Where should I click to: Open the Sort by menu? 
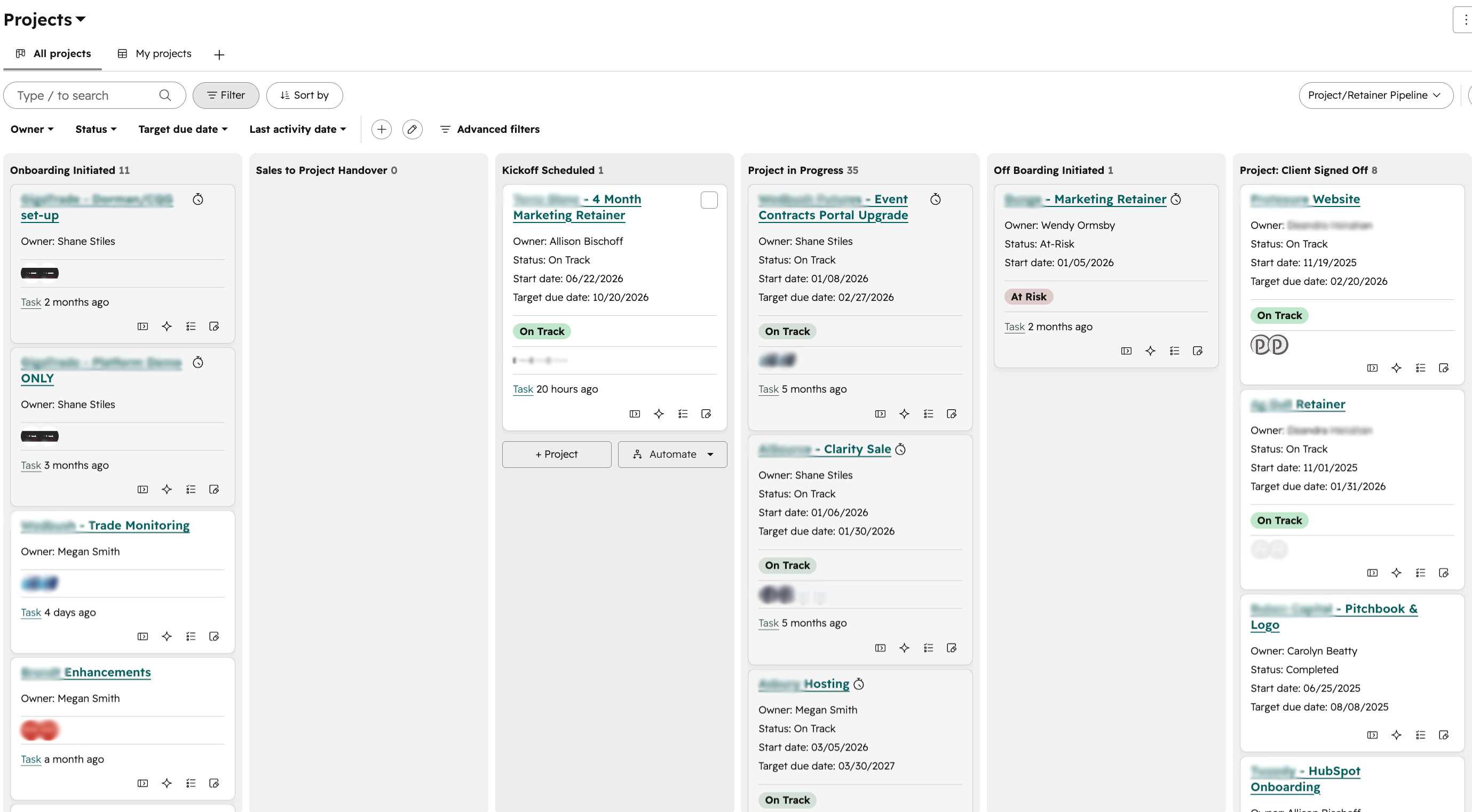click(x=305, y=95)
